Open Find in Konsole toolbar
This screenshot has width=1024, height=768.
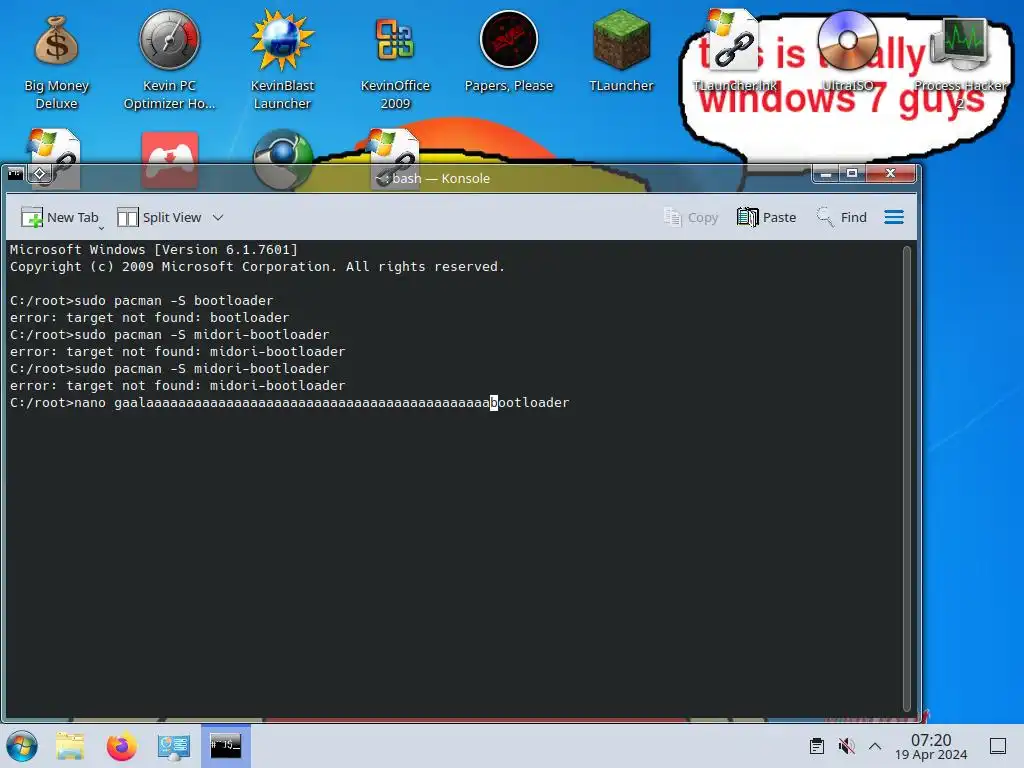842,217
